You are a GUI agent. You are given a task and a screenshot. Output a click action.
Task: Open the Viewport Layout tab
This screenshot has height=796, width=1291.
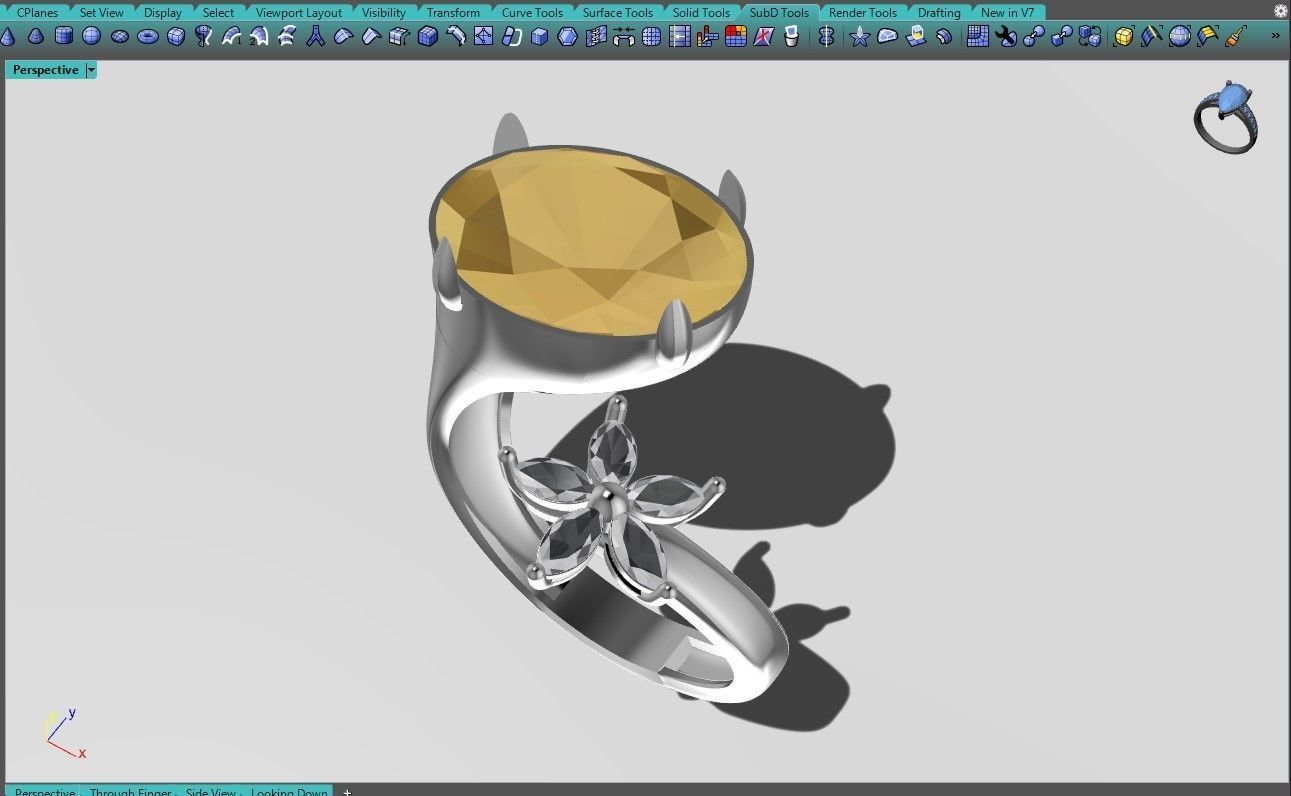tap(298, 13)
